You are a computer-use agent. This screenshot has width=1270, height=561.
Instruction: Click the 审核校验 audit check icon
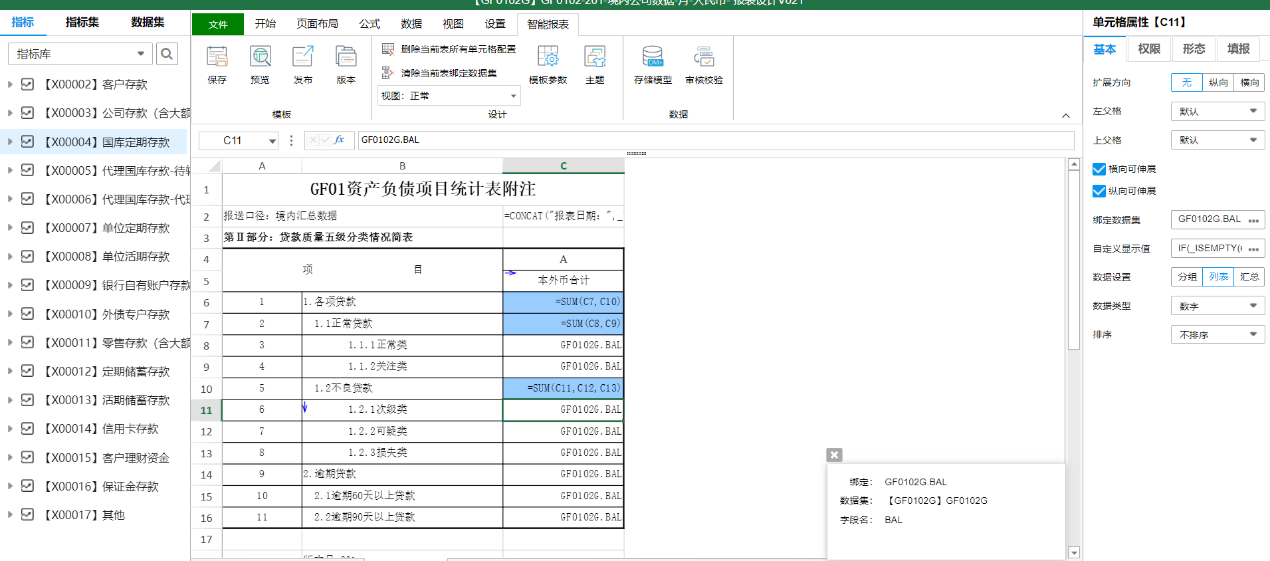point(703,57)
